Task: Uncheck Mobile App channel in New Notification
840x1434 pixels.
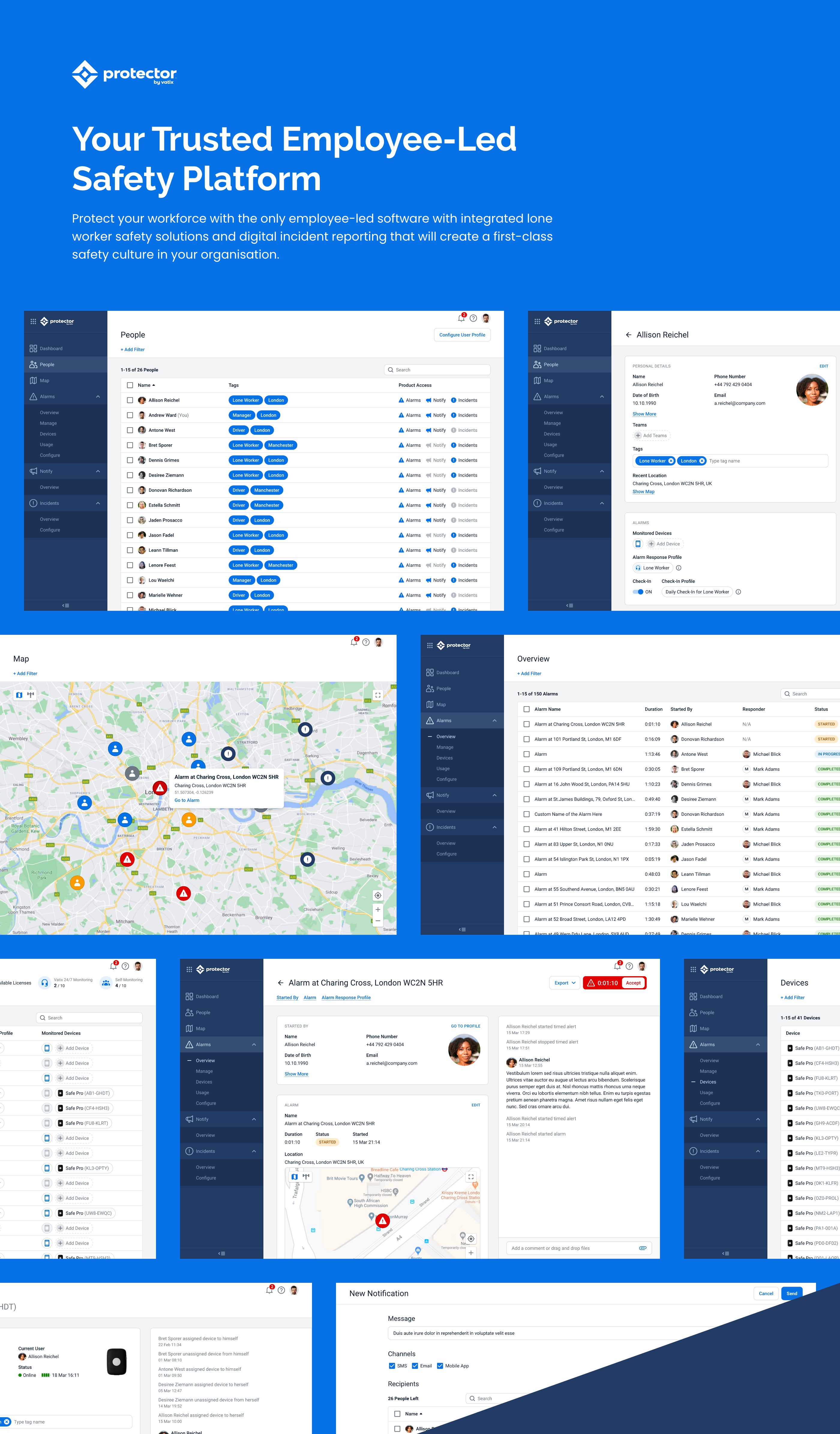Action: (x=440, y=1366)
